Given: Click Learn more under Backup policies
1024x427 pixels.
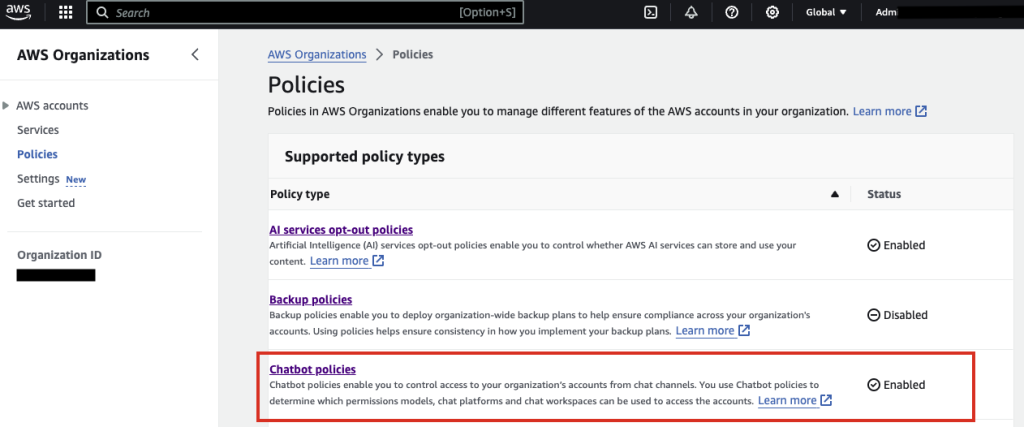Looking at the screenshot, I should point(705,330).
